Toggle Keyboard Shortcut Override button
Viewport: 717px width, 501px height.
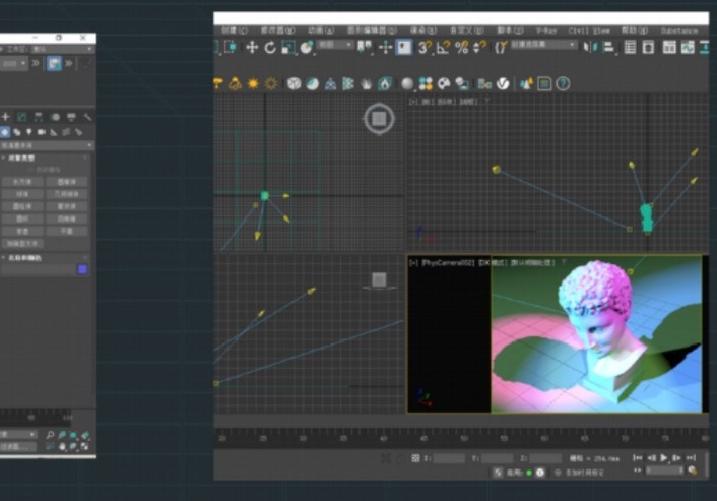click(404, 48)
